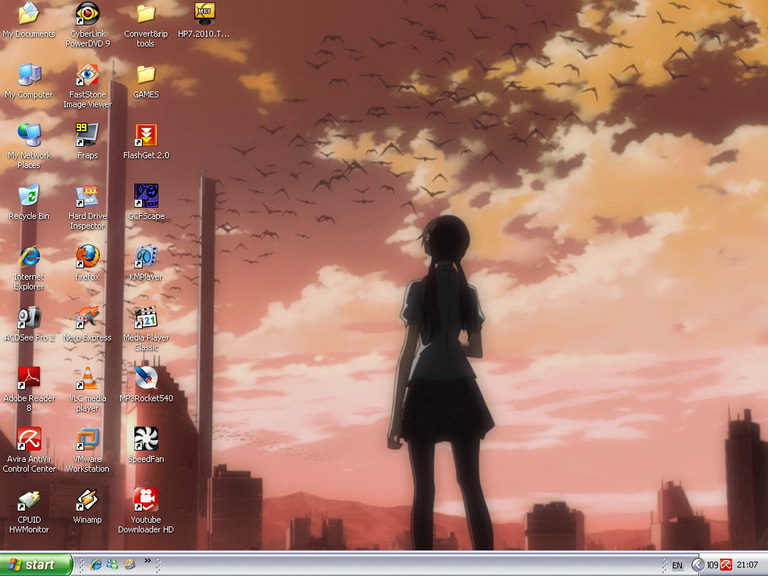
Task: Click the third Quick Launch icon
Action: (129, 565)
